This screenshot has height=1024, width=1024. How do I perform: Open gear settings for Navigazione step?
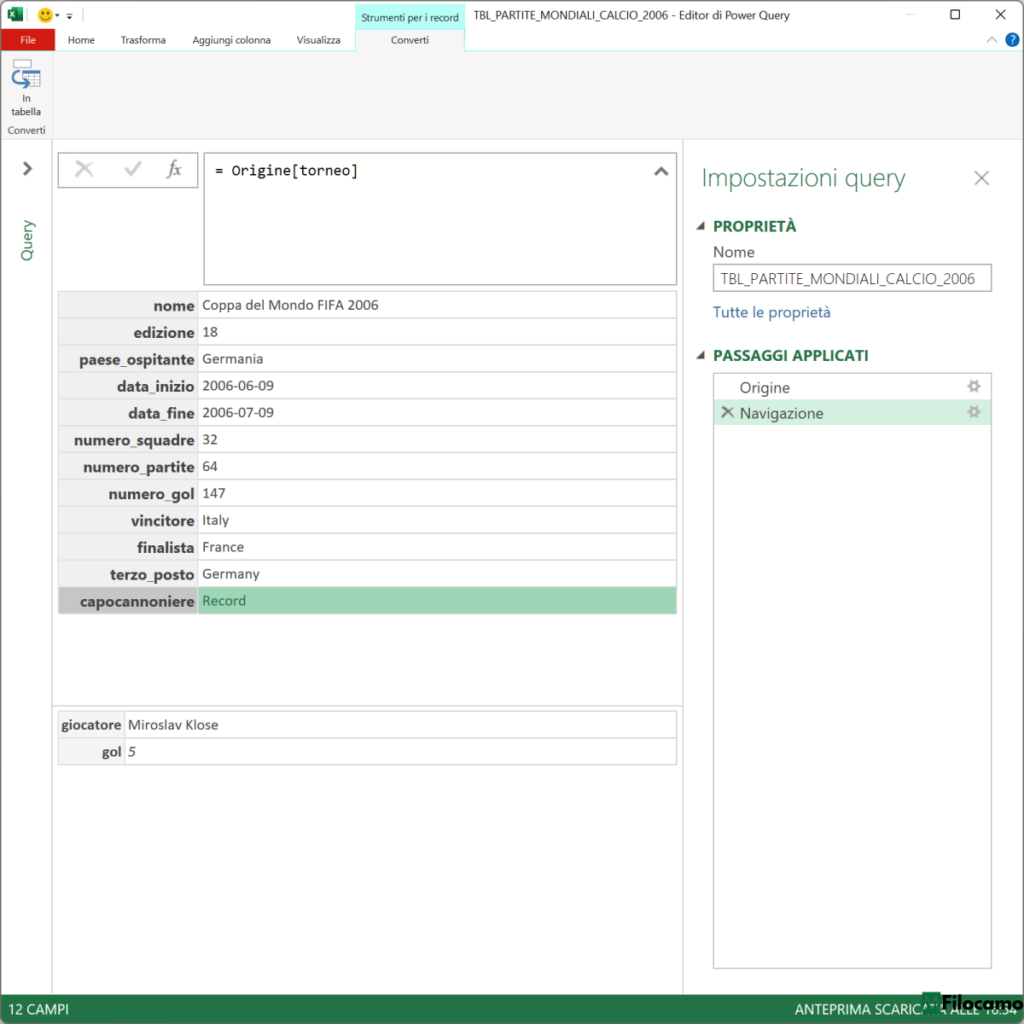click(x=974, y=412)
